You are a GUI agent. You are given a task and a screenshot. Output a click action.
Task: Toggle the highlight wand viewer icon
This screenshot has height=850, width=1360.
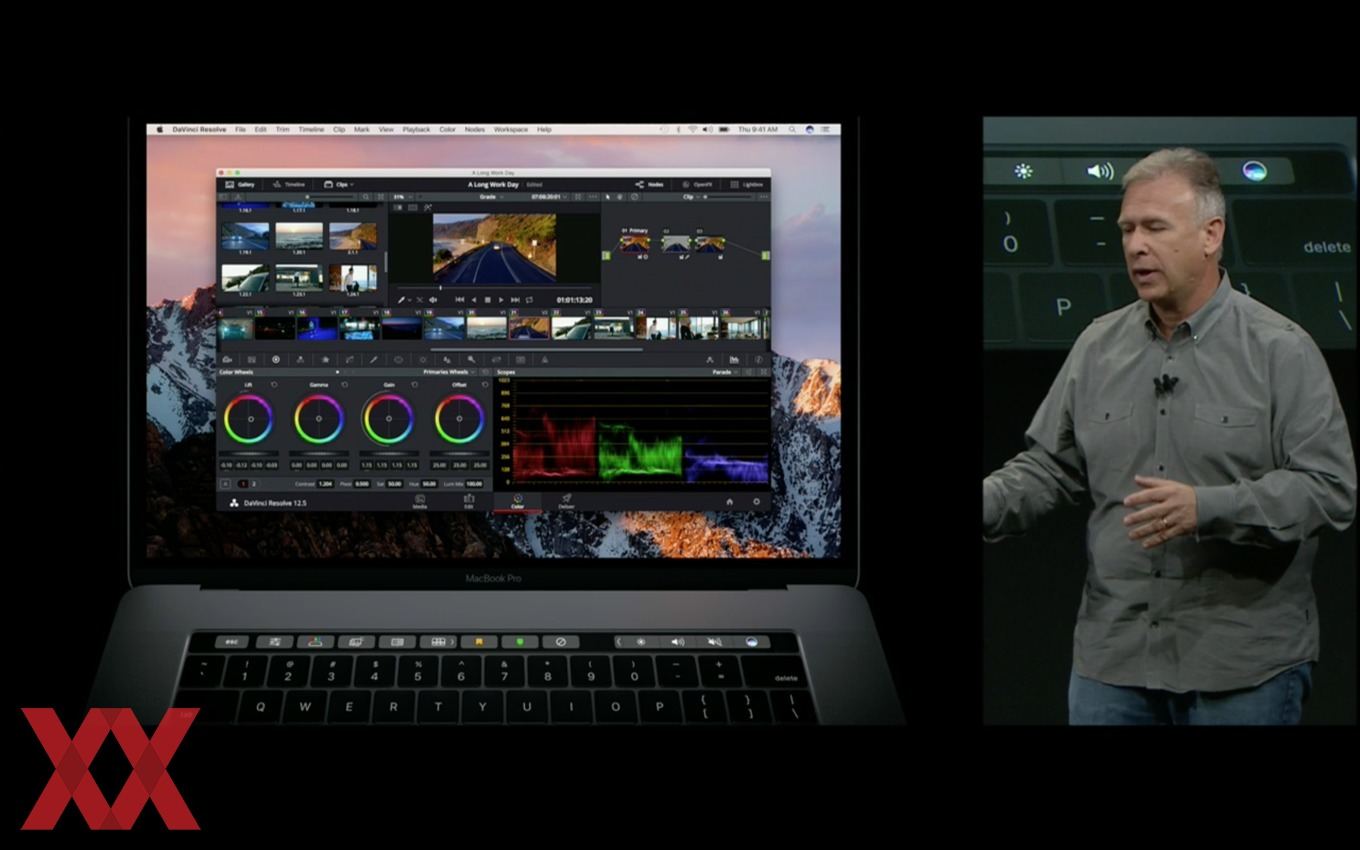click(x=428, y=207)
